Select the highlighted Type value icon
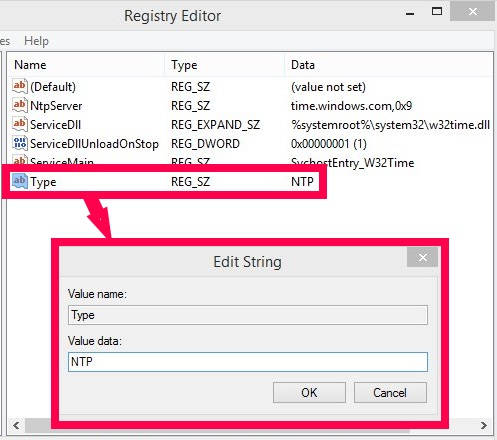 [19, 181]
